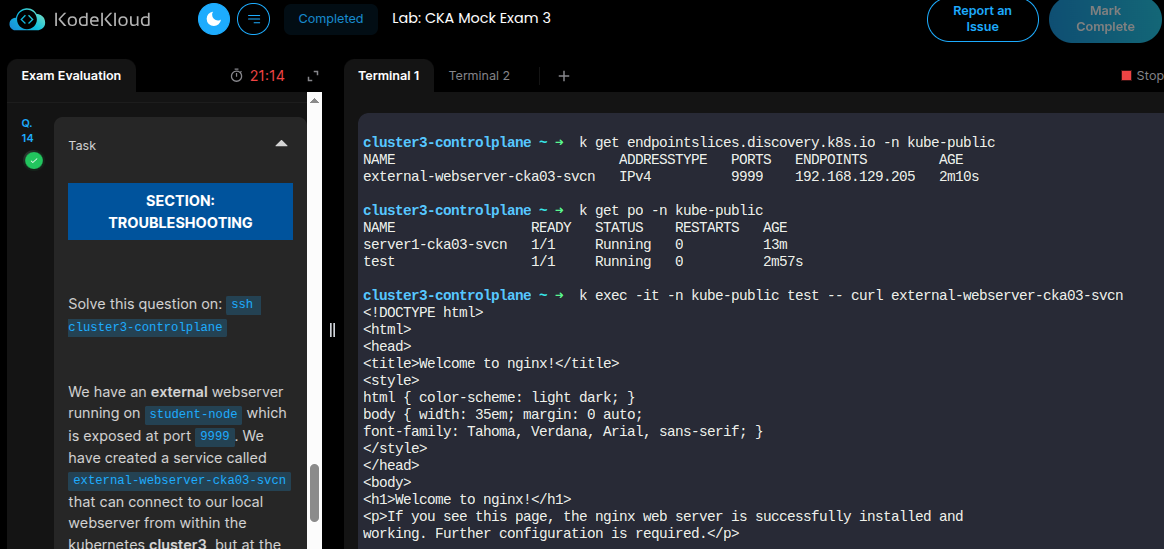This screenshot has height=549, width=1164.
Task: Click Mark Complete button
Action: 1105,19
